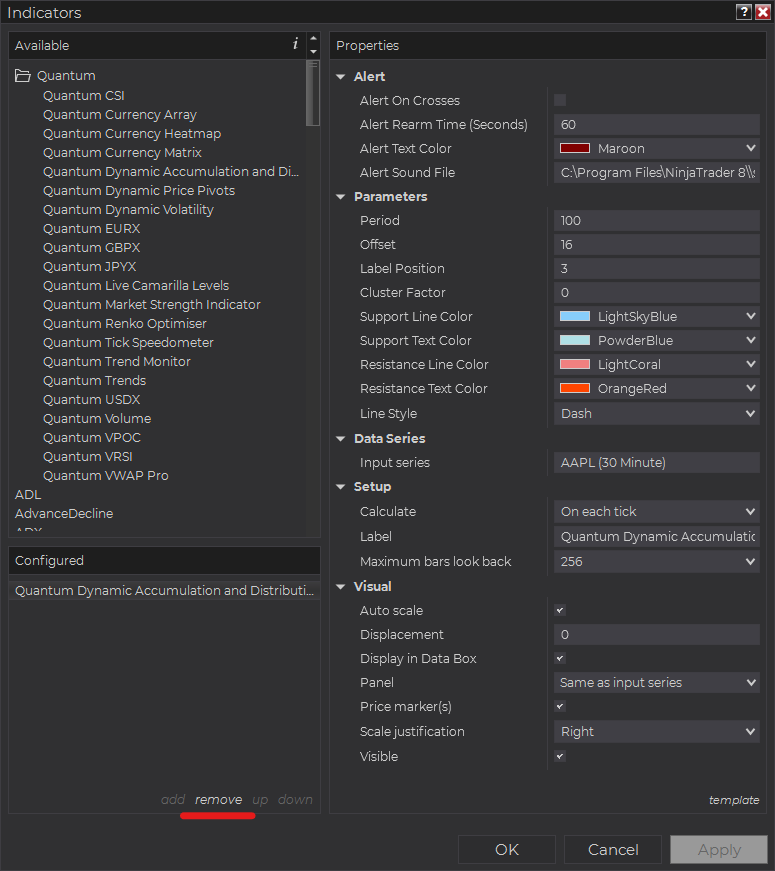Open Resistance Text Color OrangeRed dropdown

(x=657, y=388)
